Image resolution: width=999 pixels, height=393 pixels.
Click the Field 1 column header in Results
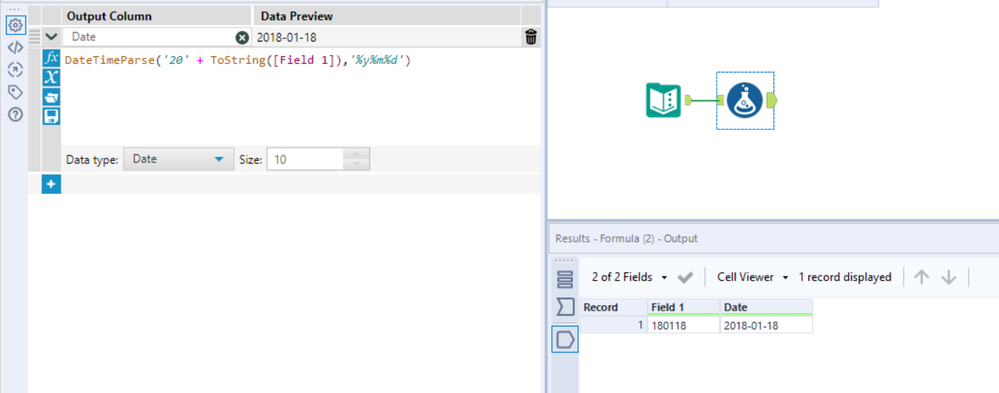pos(684,307)
